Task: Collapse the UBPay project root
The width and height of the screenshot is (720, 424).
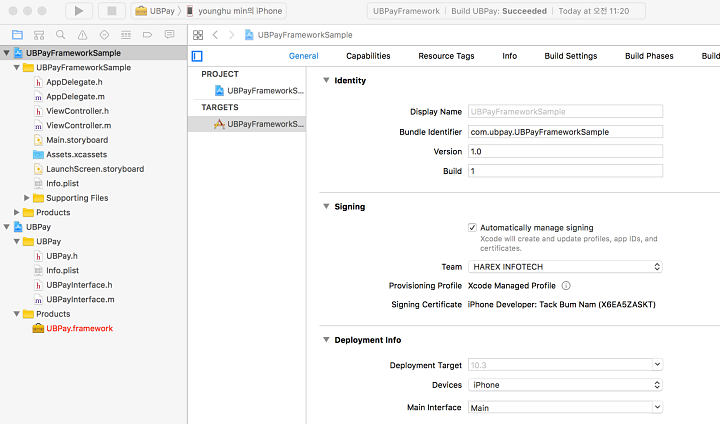Action: (x=6, y=227)
